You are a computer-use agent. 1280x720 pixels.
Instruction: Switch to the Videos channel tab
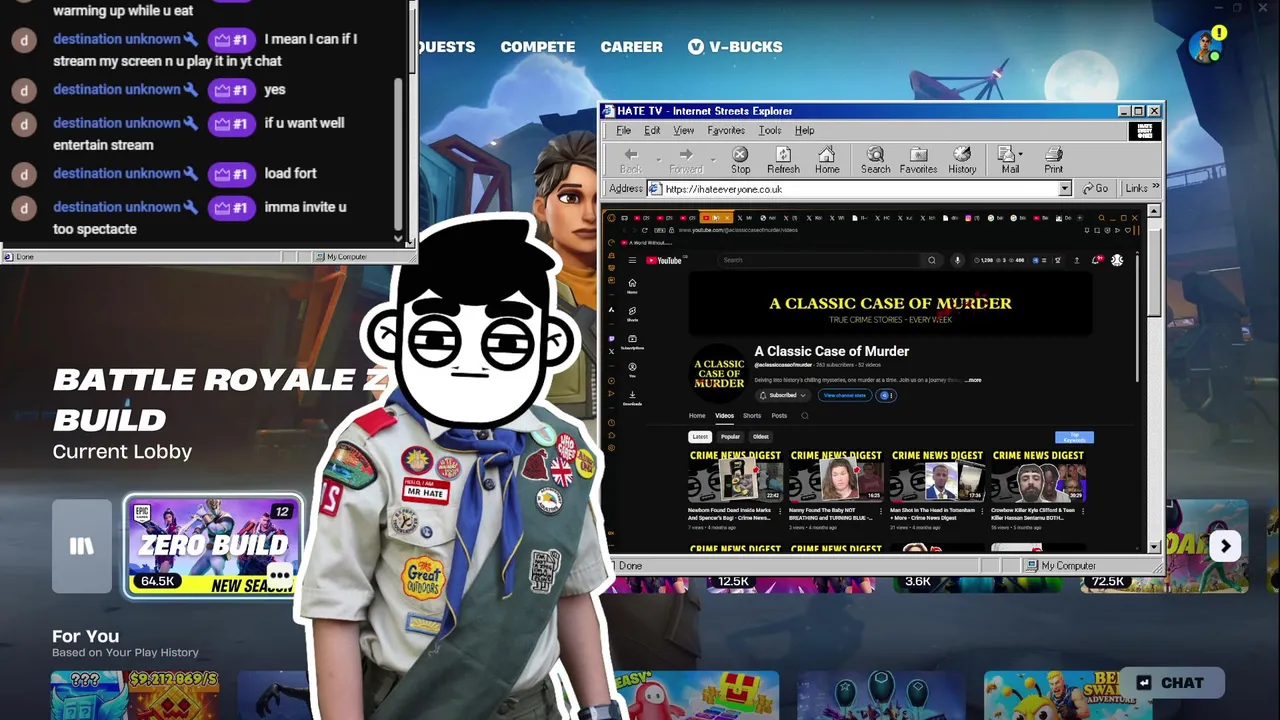pos(724,416)
